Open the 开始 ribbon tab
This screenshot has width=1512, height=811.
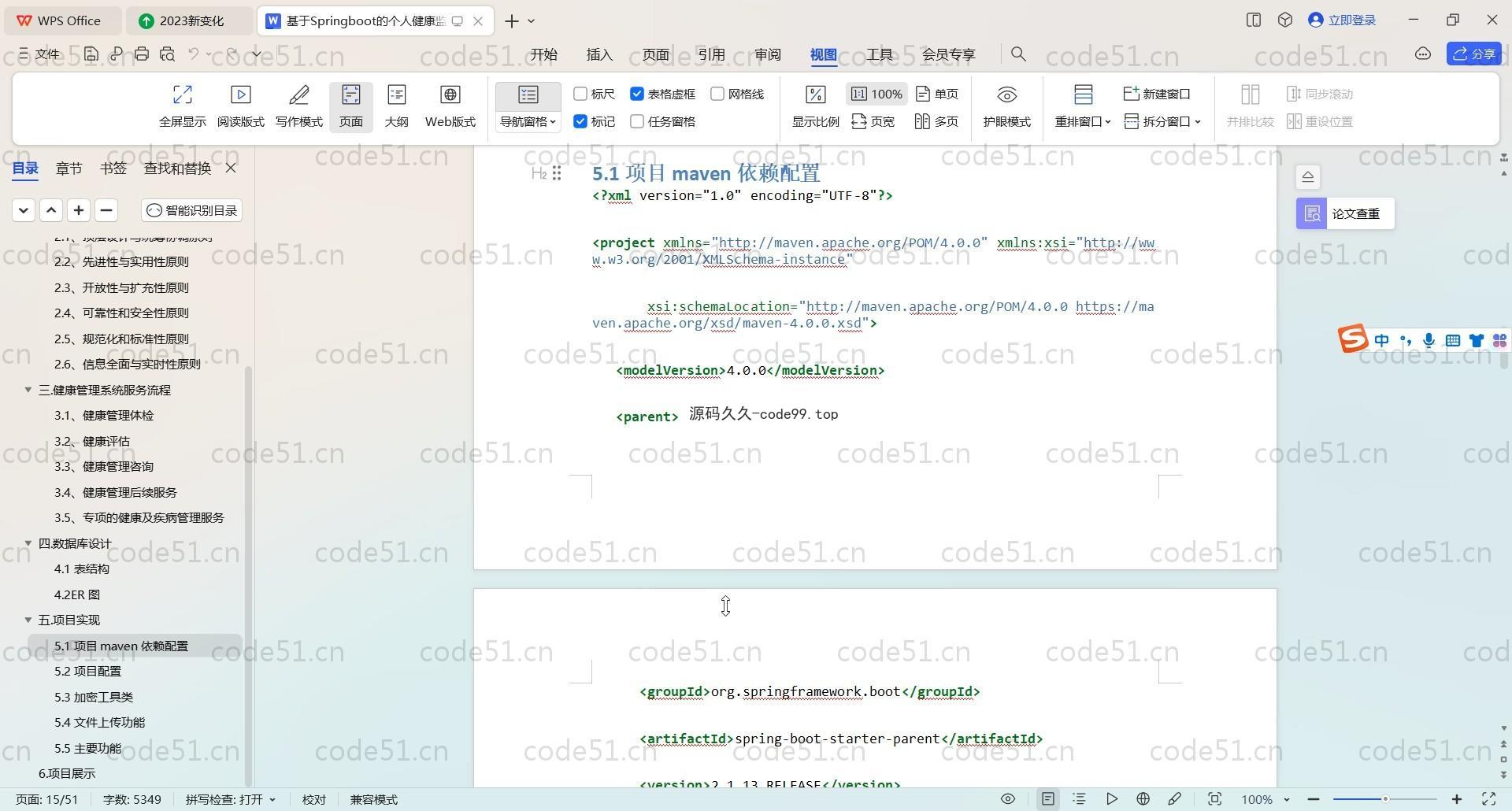543,54
